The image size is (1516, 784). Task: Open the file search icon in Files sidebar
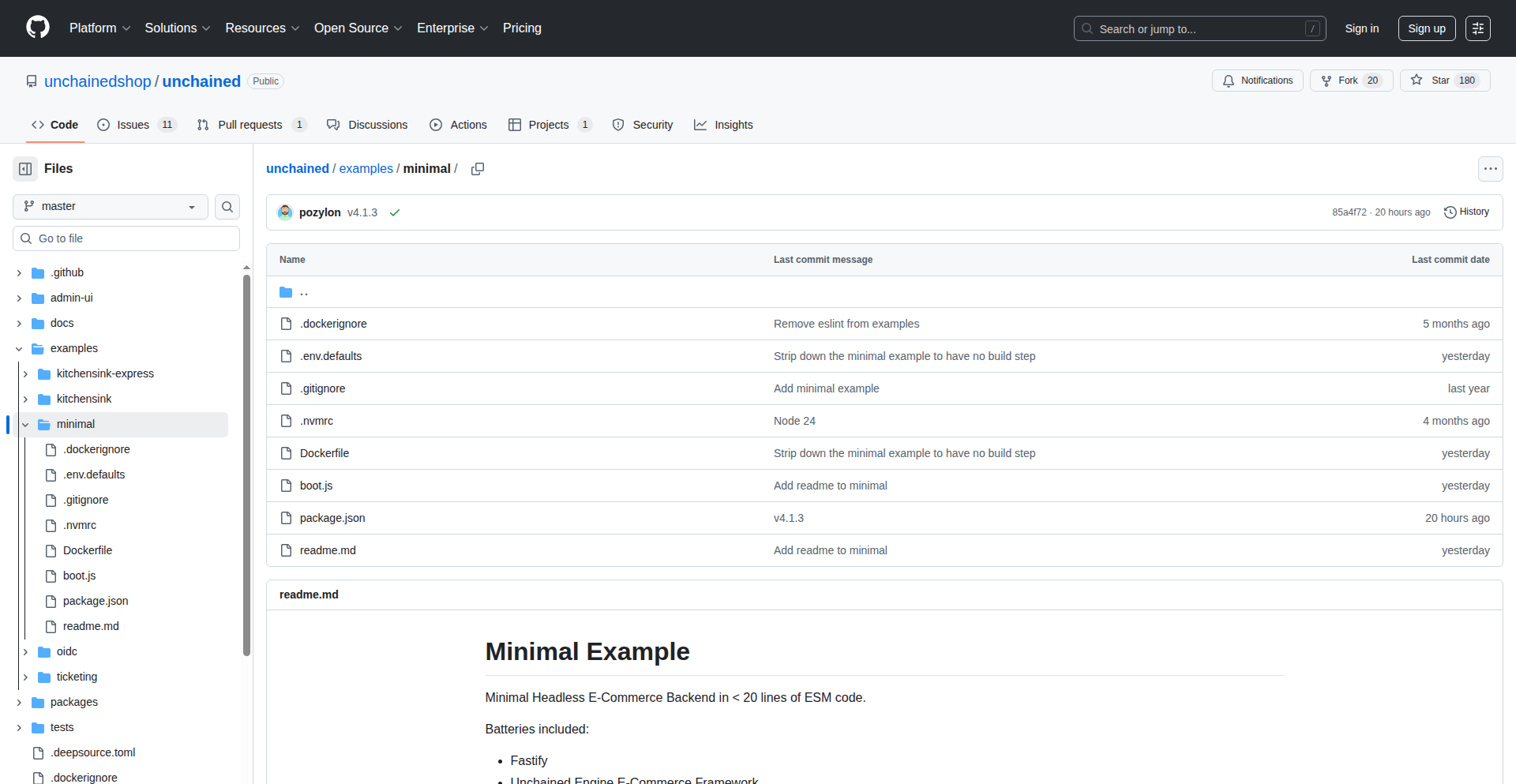pyautogui.click(x=227, y=207)
